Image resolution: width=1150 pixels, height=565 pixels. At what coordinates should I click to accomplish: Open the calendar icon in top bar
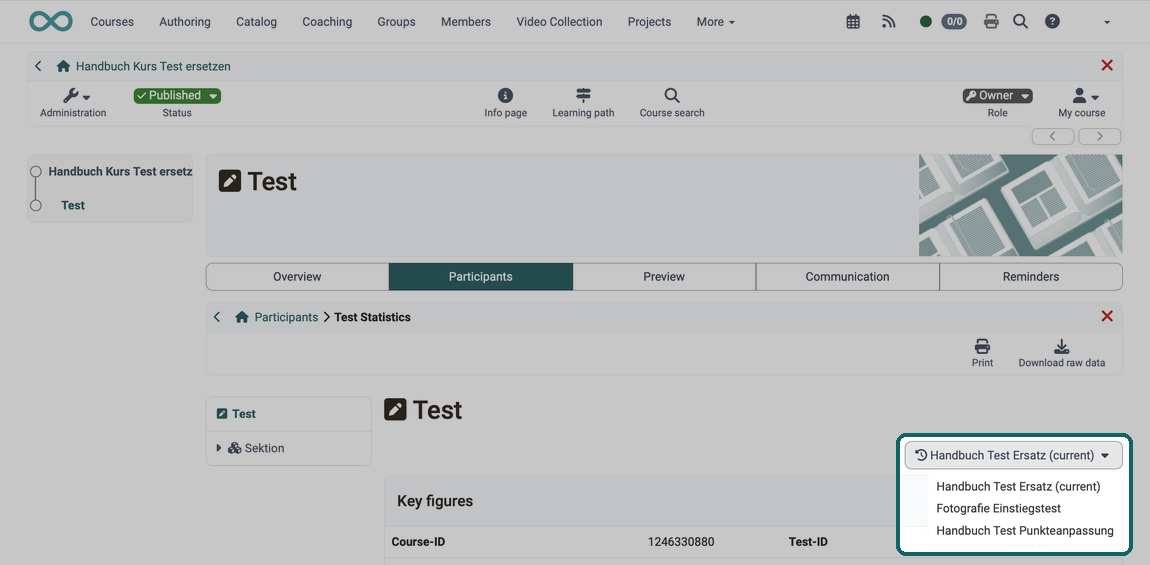[853, 22]
